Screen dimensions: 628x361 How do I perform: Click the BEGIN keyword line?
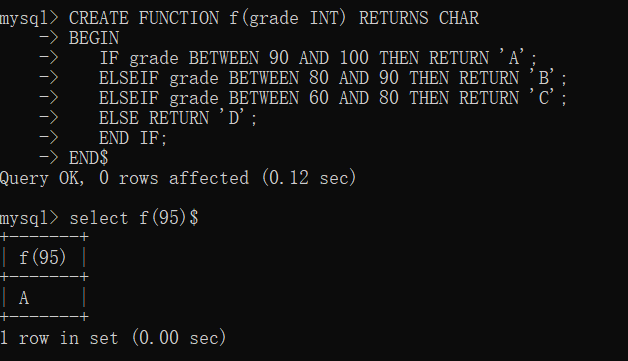pyautogui.click(x=94, y=38)
